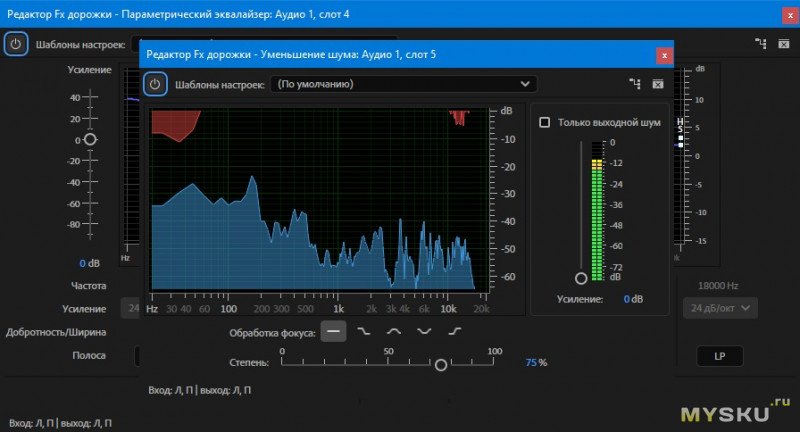Open presets dropdown showing '(По умолчанию)'

(403, 84)
